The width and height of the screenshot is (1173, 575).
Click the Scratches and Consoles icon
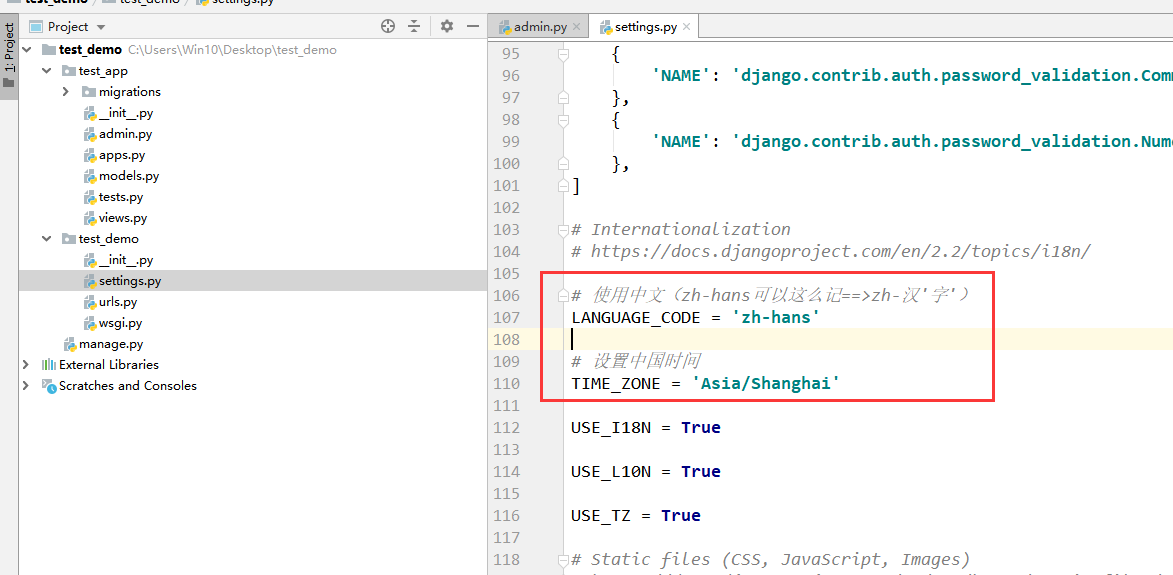[49, 386]
